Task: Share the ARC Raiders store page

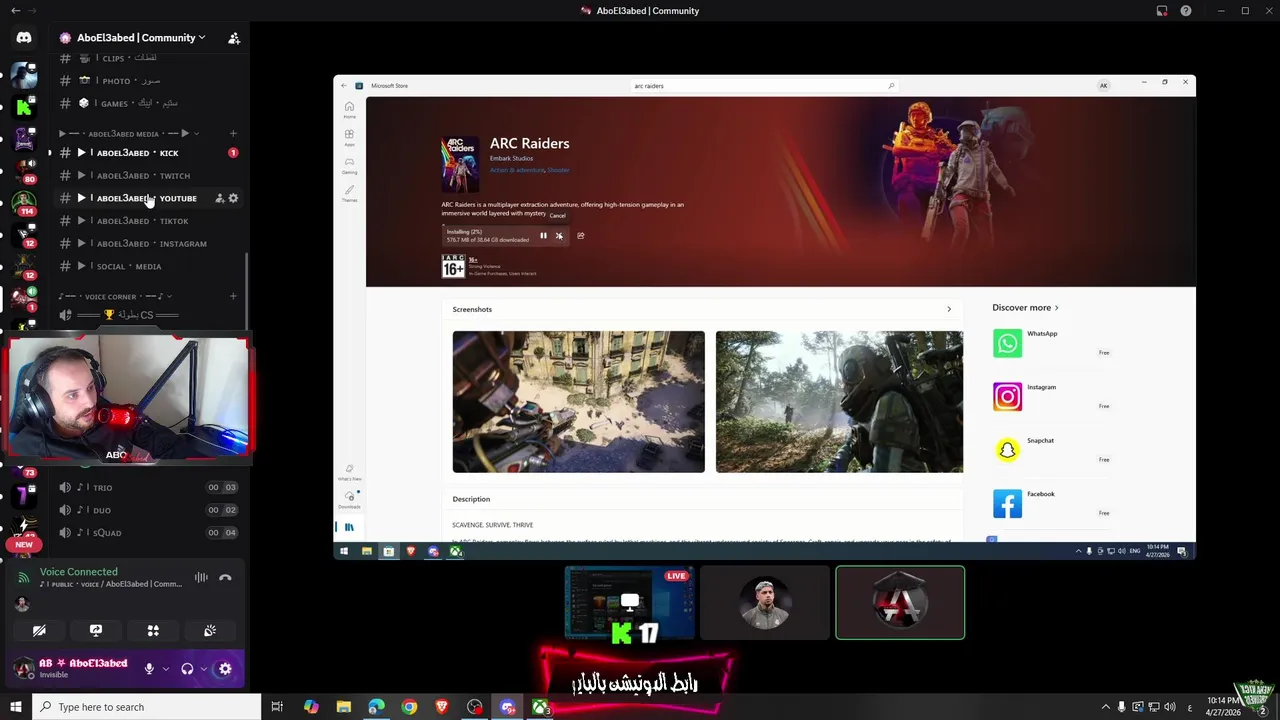Action: click(x=580, y=236)
